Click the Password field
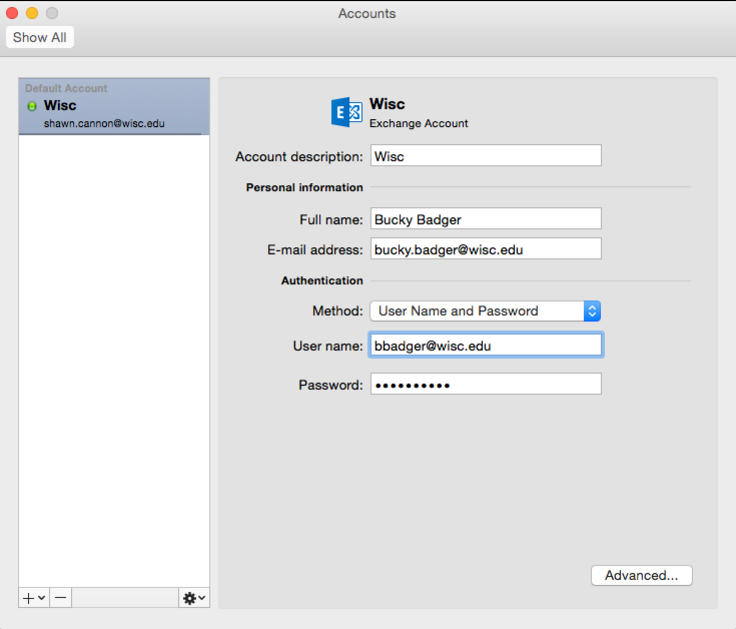This screenshot has width=736, height=629. pyautogui.click(x=485, y=384)
